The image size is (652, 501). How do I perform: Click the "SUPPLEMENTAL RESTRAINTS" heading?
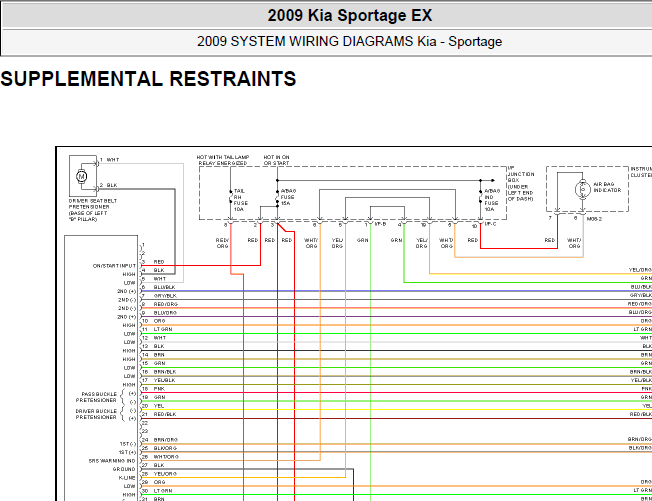[x=148, y=79]
